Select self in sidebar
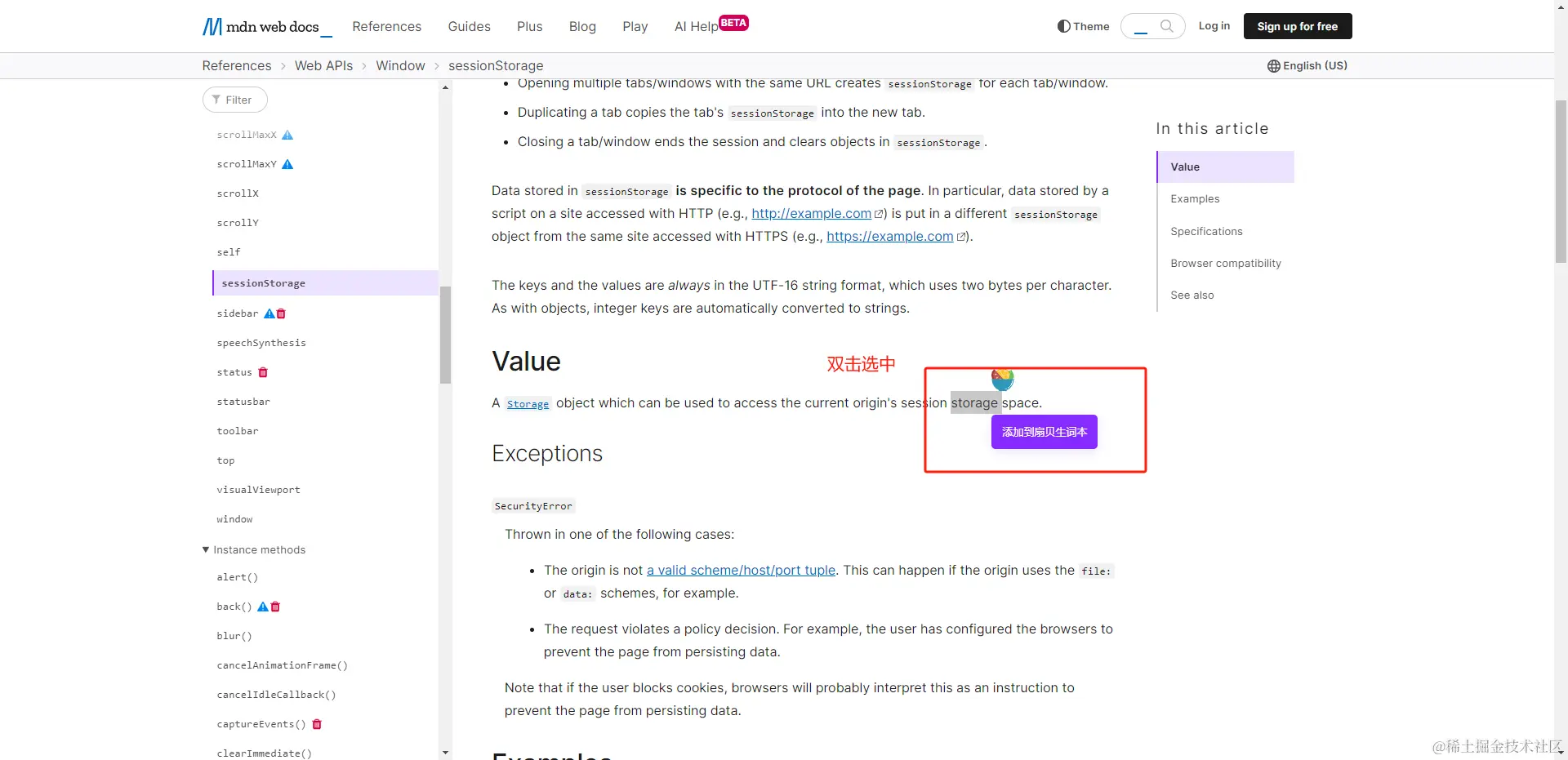The height and width of the screenshot is (760, 1568). click(x=229, y=252)
